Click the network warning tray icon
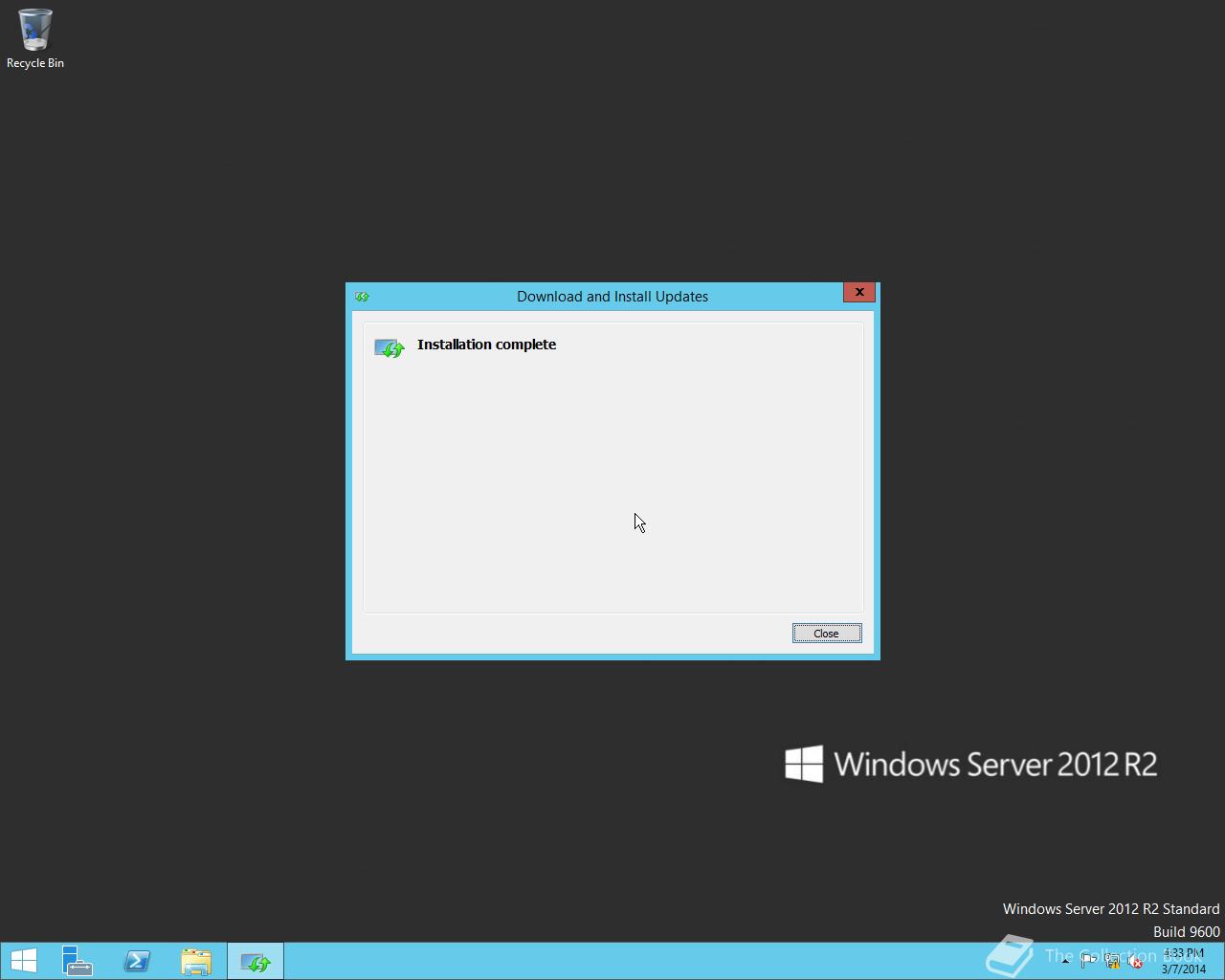 (x=1113, y=961)
